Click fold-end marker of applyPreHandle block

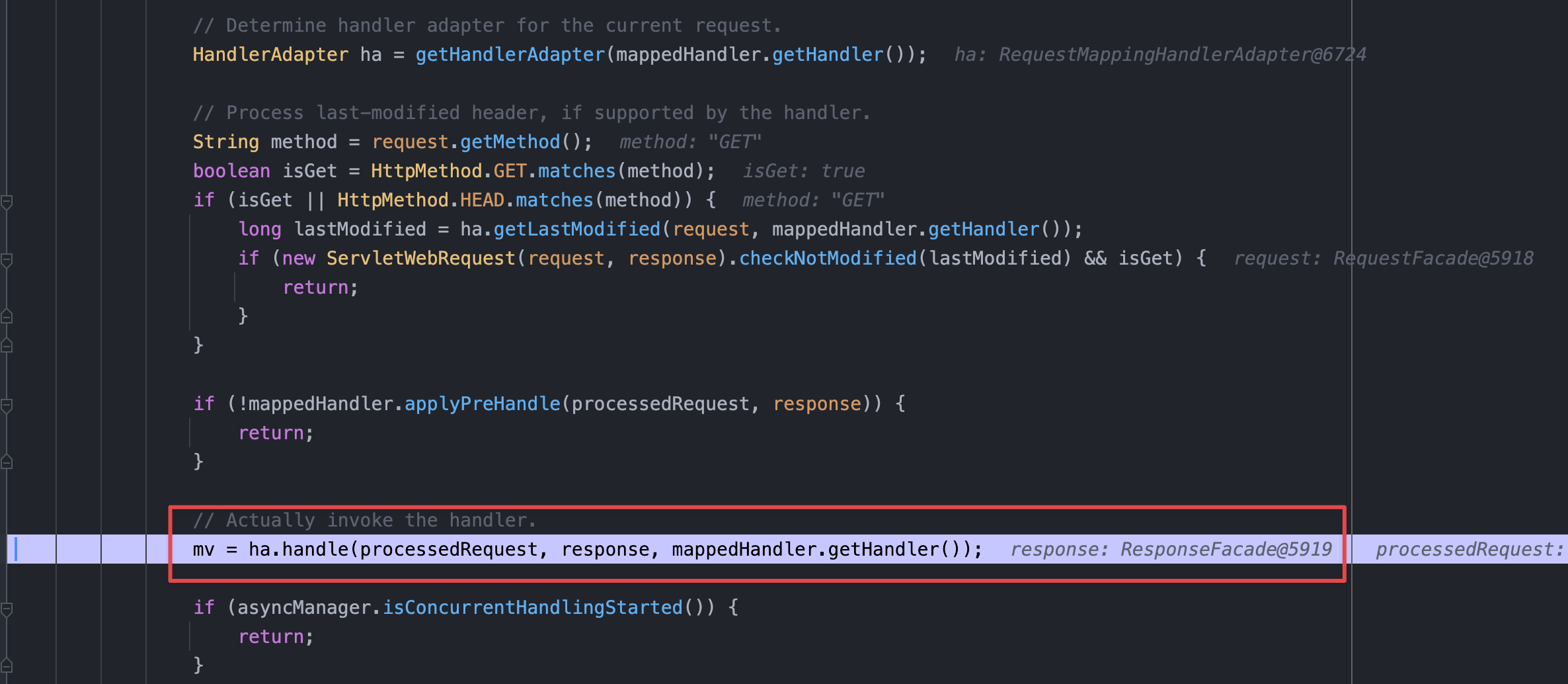pyautogui.click(x=7, y=462)
